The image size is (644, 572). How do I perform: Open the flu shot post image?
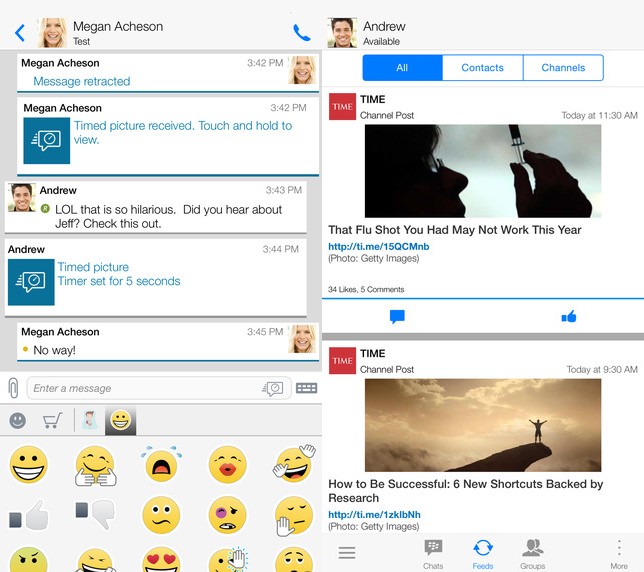point(483,171)
